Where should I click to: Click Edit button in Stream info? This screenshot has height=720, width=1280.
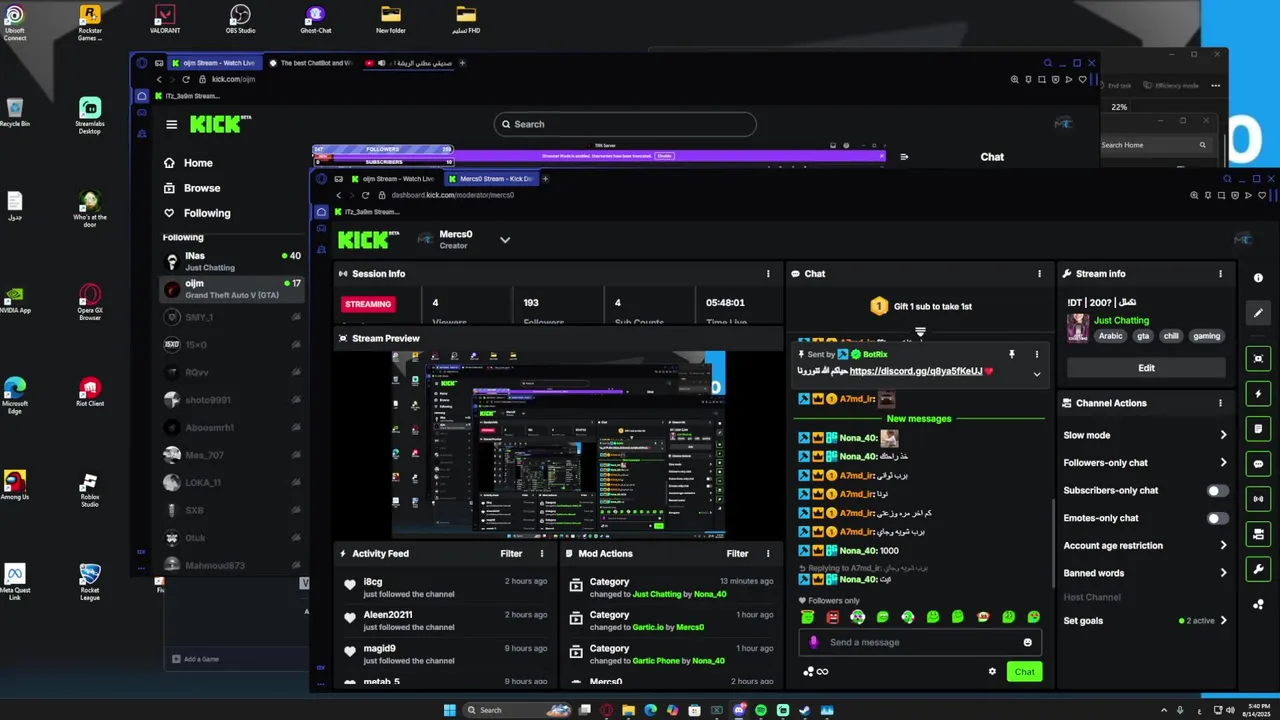(x=1146, y=368)
